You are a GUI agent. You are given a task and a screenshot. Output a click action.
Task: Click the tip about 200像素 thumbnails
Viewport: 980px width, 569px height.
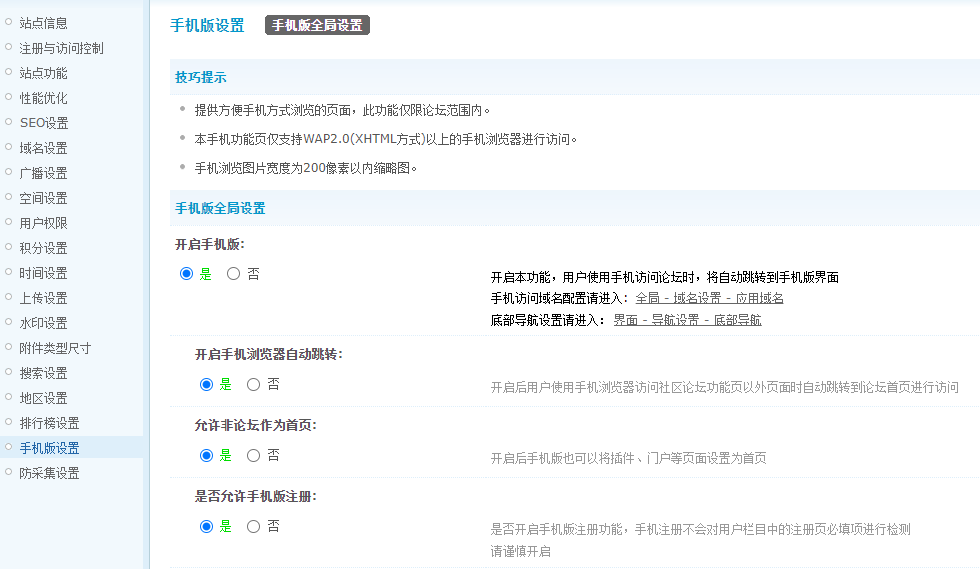(x=306, y=168)
